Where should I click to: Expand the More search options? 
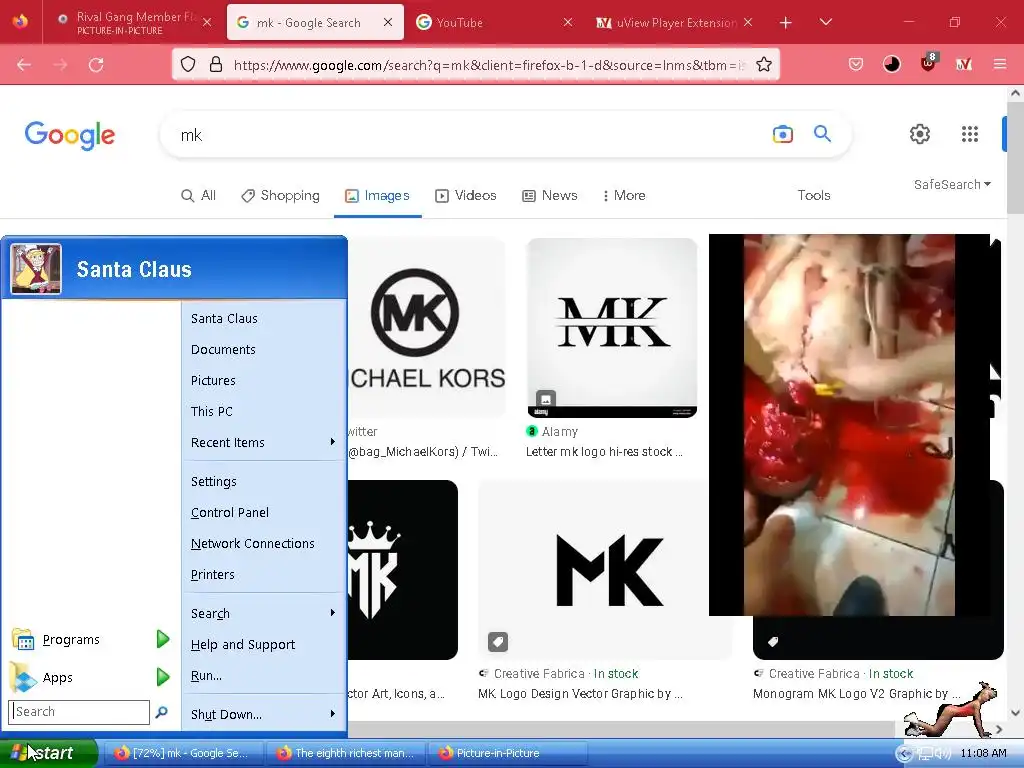point(624,195)
